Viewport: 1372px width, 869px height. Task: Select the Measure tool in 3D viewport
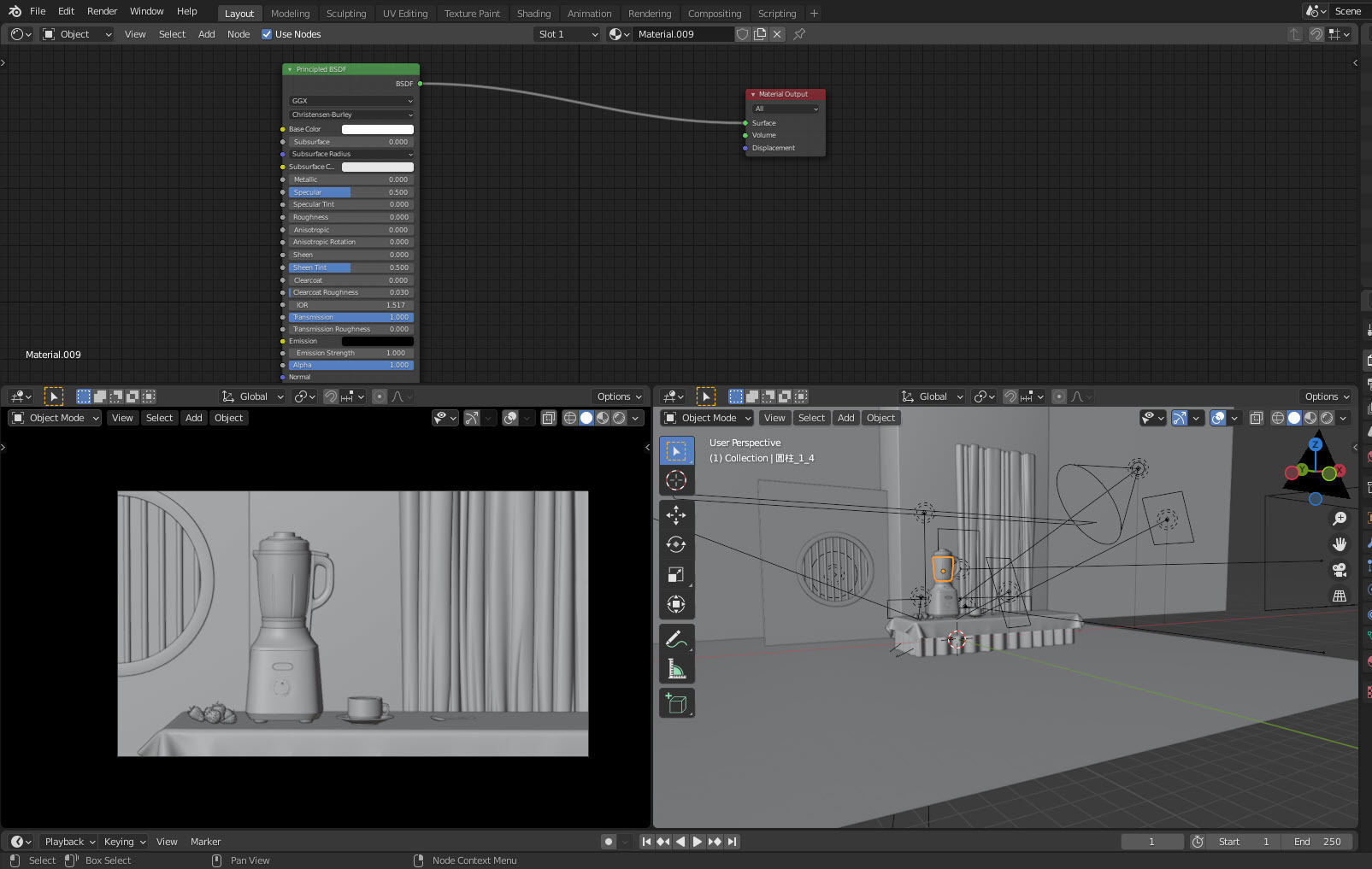tap(675, 668)
